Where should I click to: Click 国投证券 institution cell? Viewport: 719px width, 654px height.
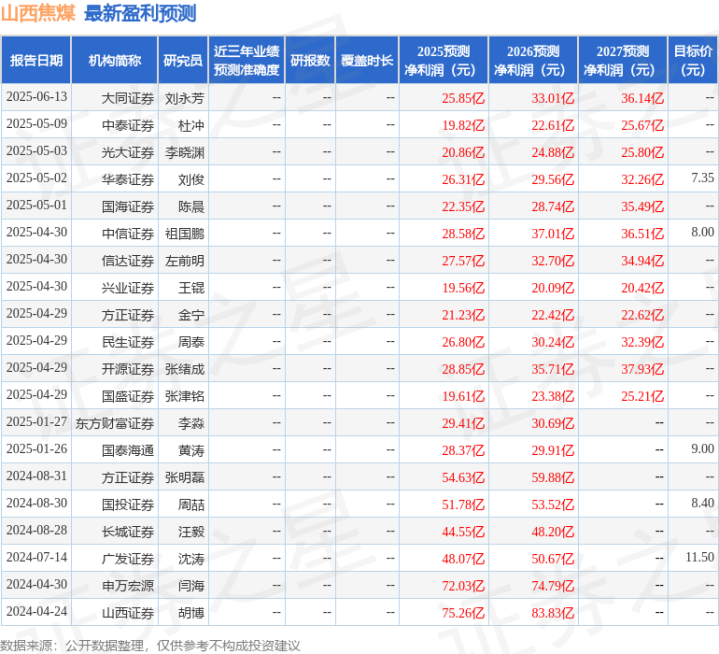(x=127, y=504)
